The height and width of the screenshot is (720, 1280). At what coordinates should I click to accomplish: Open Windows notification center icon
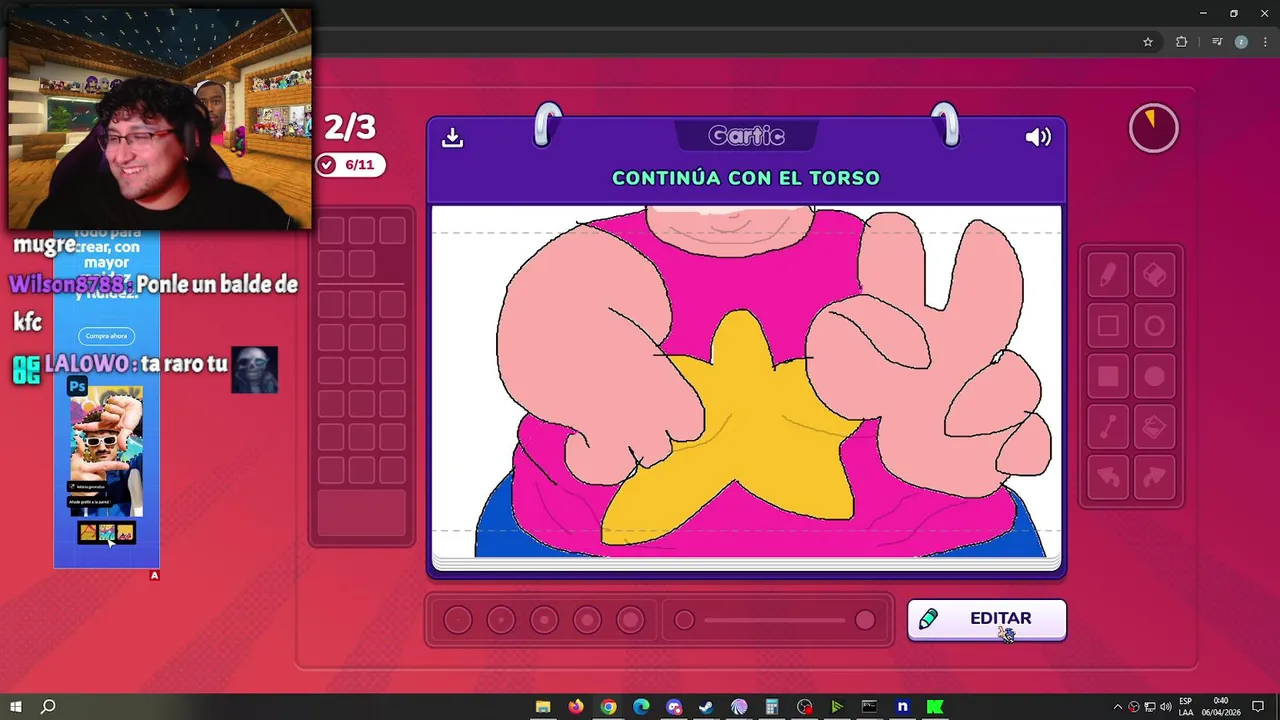coord(1258,707)
